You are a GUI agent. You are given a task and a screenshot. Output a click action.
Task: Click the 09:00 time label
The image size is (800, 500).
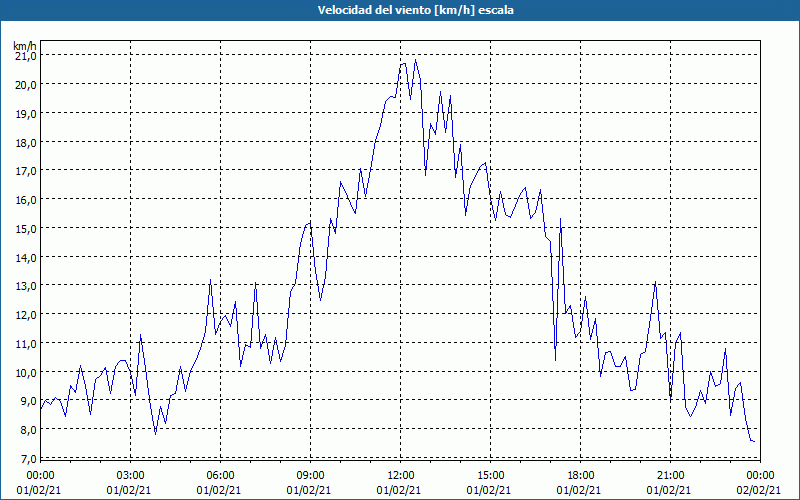[310, 476]
